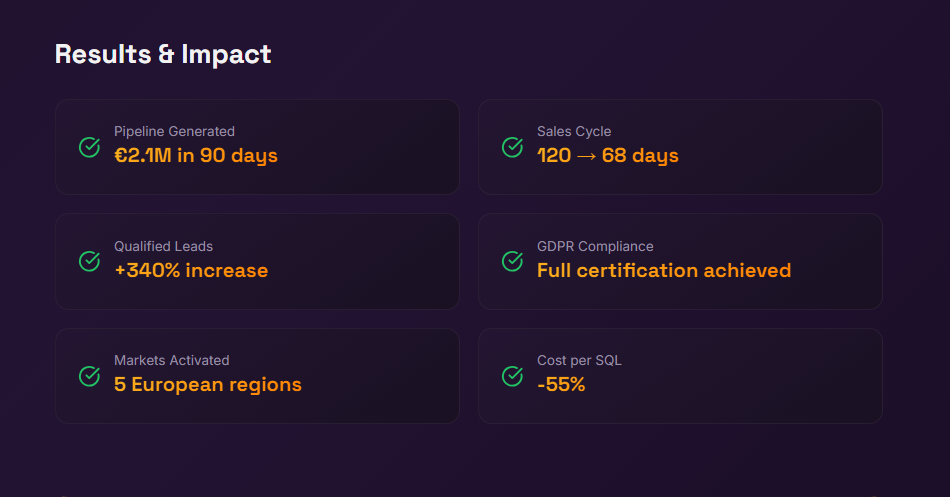Click the Cost per SQL label
The height and width of the screenshot is (497, 950).
pyautogui.click(x=579, y=360)
